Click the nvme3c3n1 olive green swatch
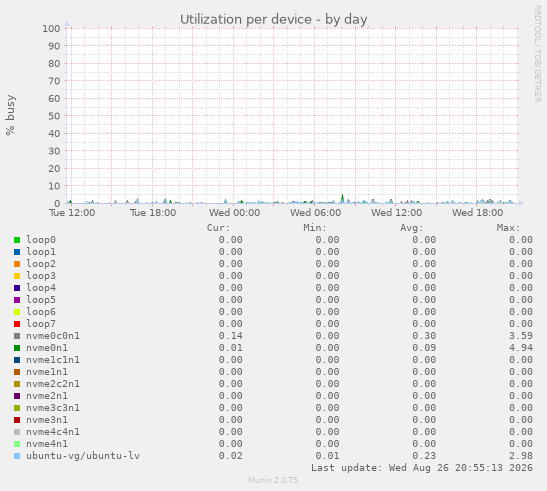This screenshot has height=491, width=547. 17,408
